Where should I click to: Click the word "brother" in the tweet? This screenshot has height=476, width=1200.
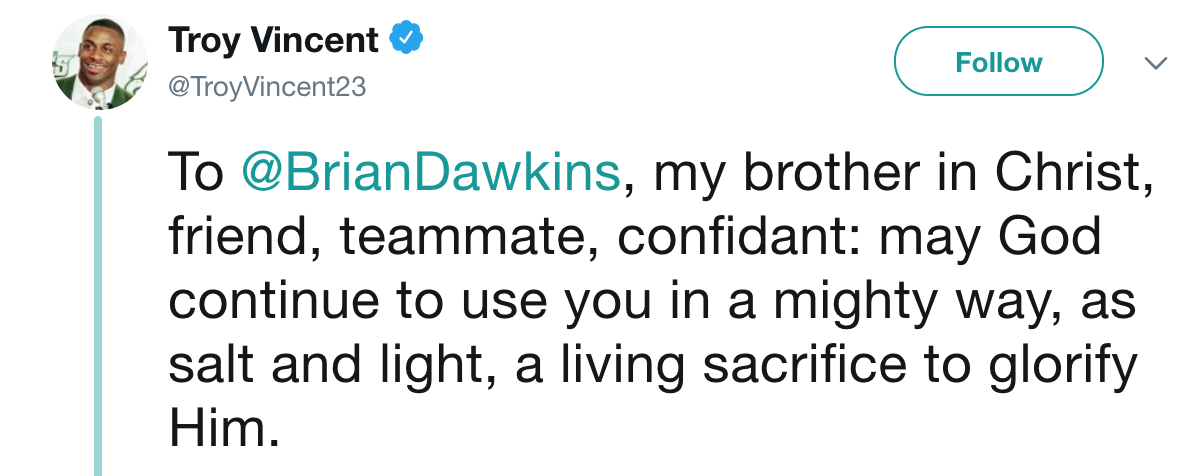pyautogui.click(x=824, y=173)
